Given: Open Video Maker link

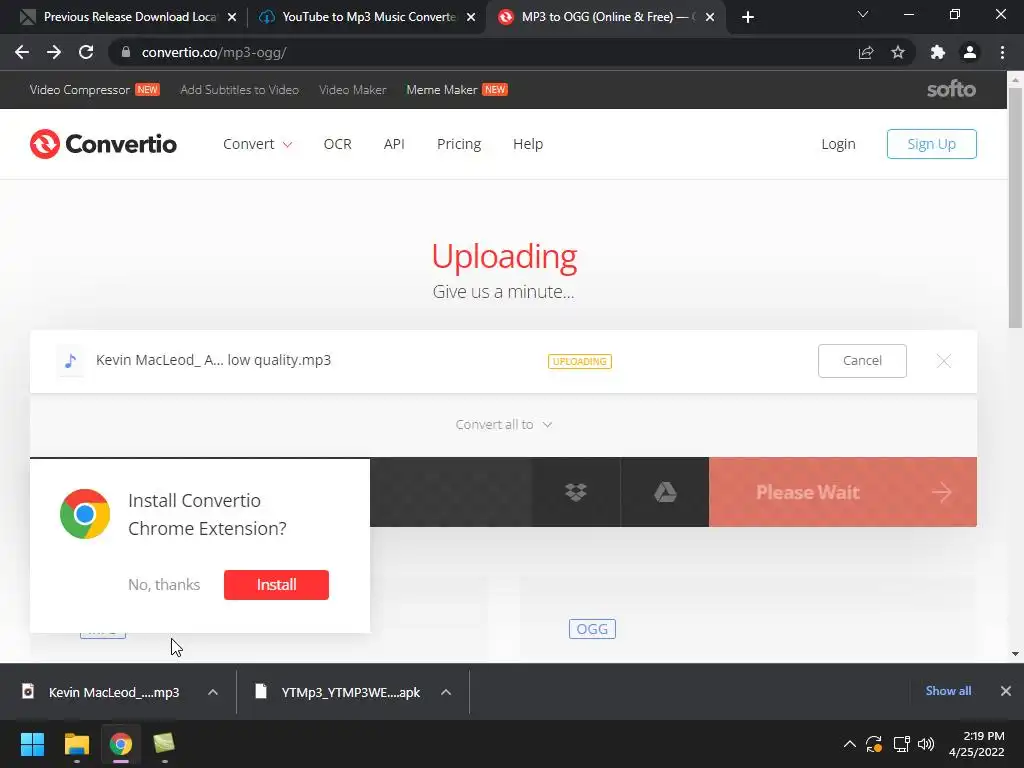Looking at the screenshot, I should (353, 89).
